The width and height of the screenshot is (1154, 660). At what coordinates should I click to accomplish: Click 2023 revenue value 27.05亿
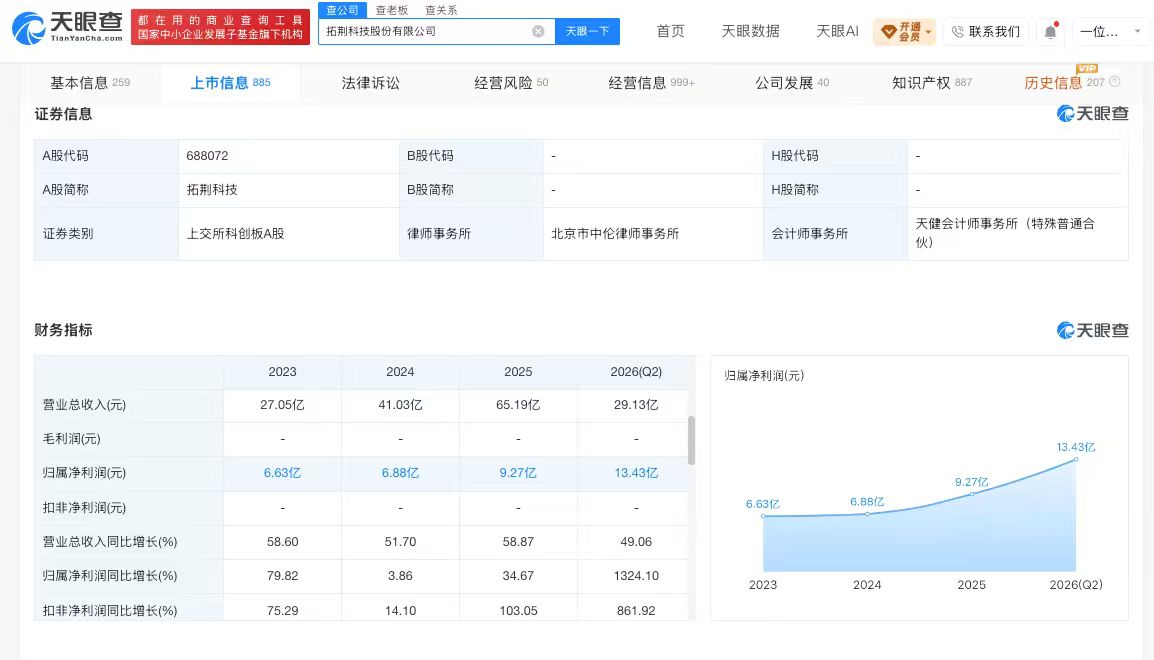pyautogui.click(x=283, y=405)
